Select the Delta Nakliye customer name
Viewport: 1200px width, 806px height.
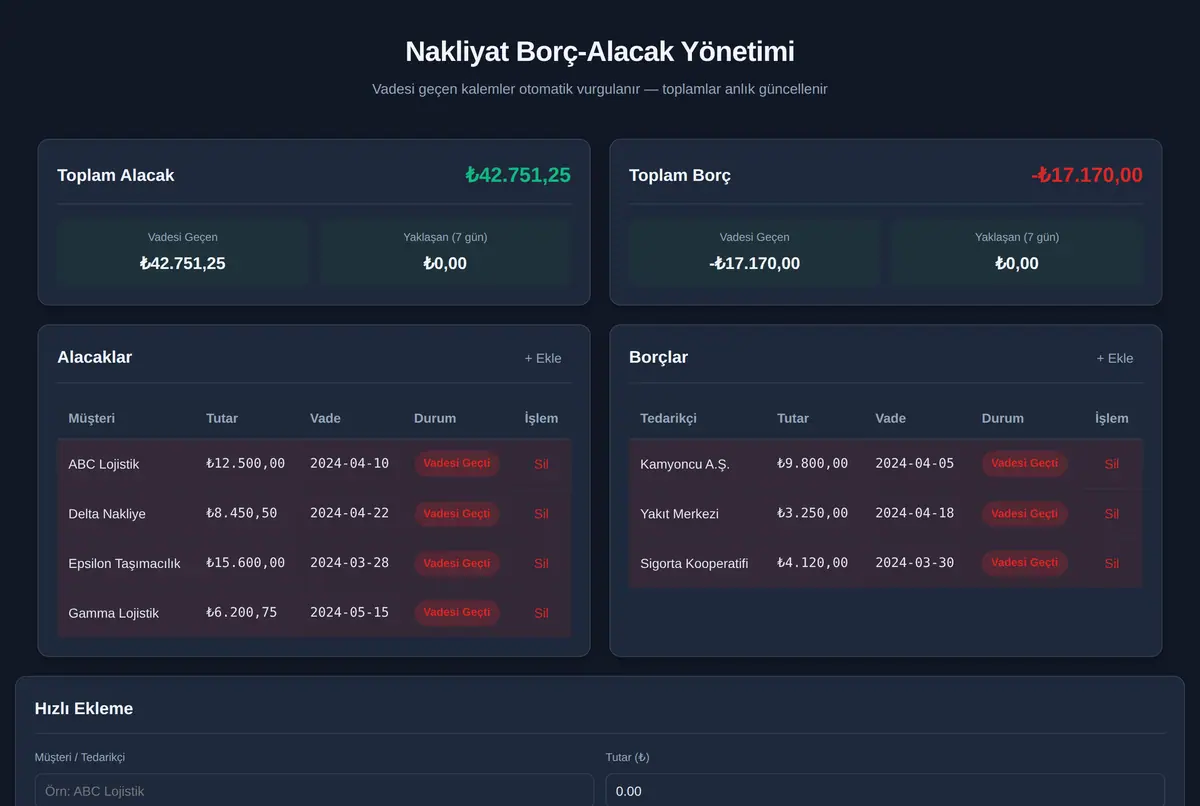point(107,514)
